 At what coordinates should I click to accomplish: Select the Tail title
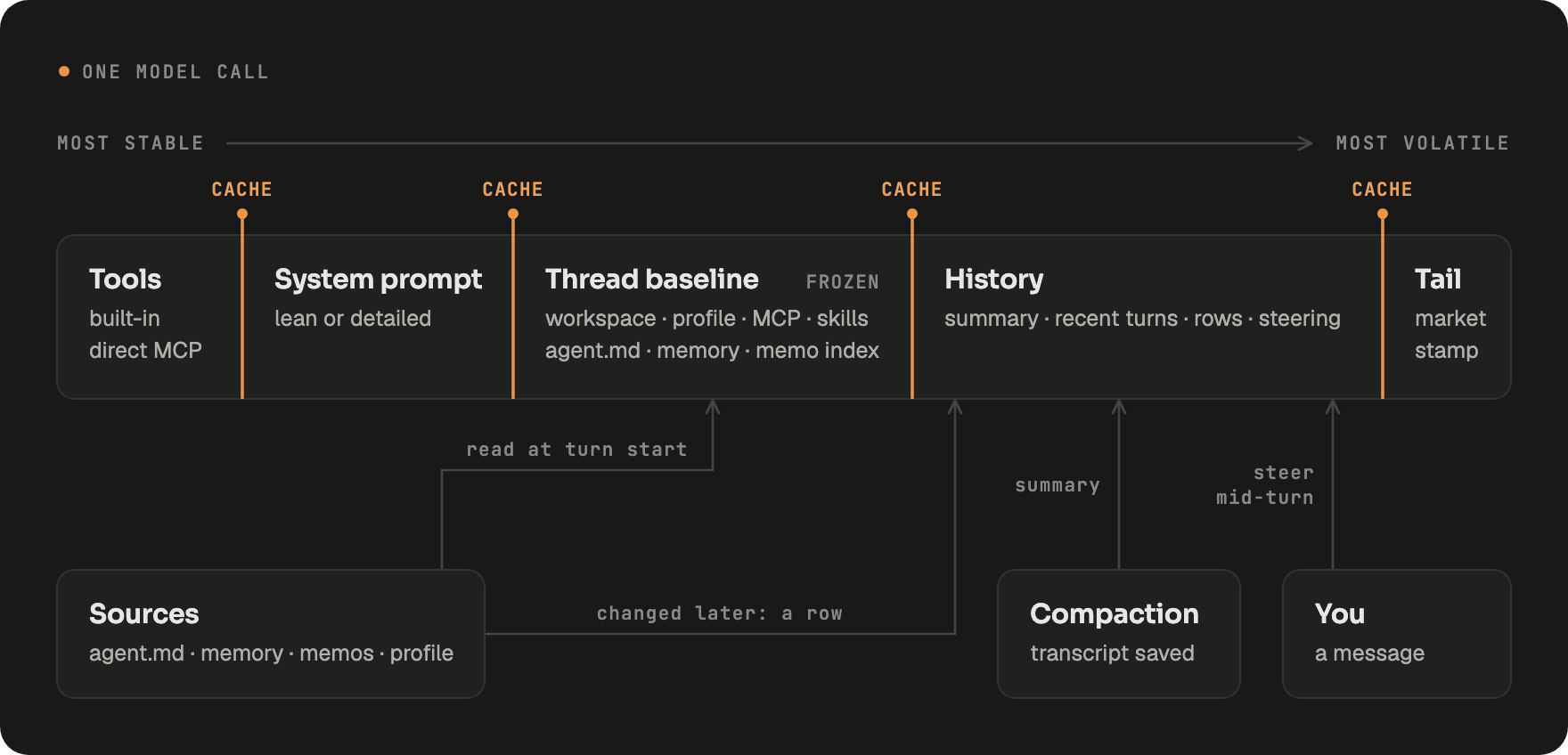[x=1438, y=280]
